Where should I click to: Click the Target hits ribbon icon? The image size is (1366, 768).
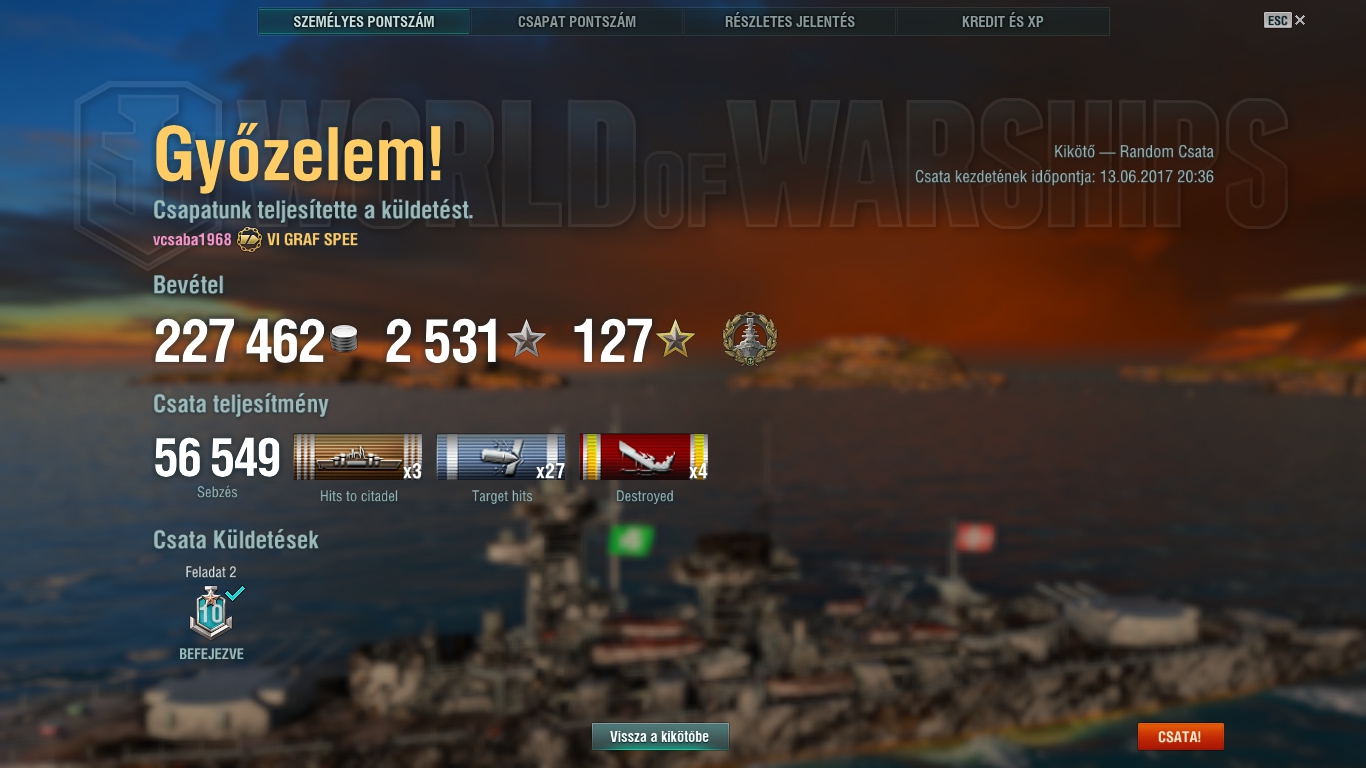(502, 457)
